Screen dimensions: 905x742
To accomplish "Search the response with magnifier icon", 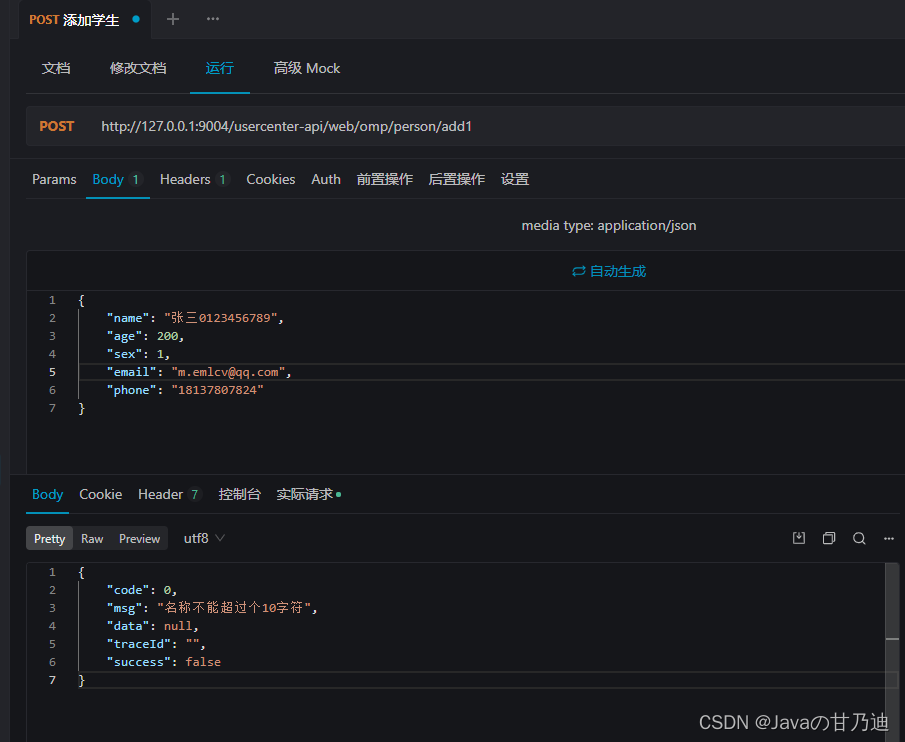I will 859,538.
